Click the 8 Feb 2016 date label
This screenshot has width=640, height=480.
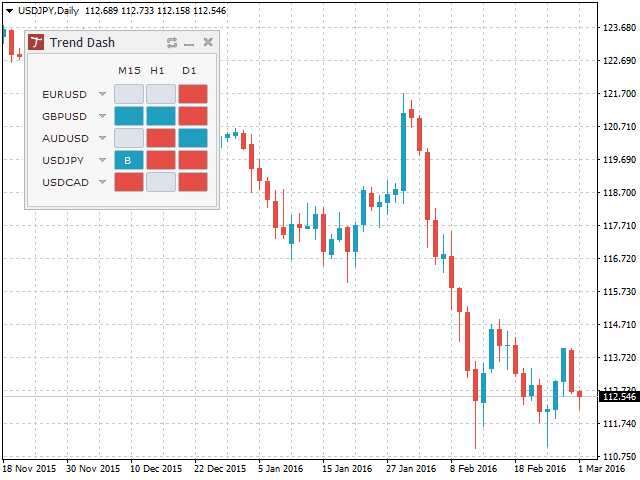(x=473, y=469)
